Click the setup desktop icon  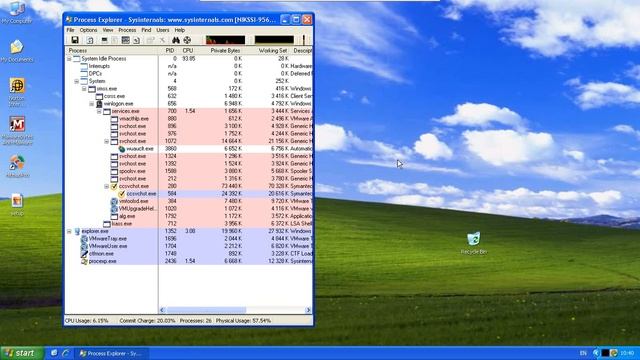[x=17, y=205]
